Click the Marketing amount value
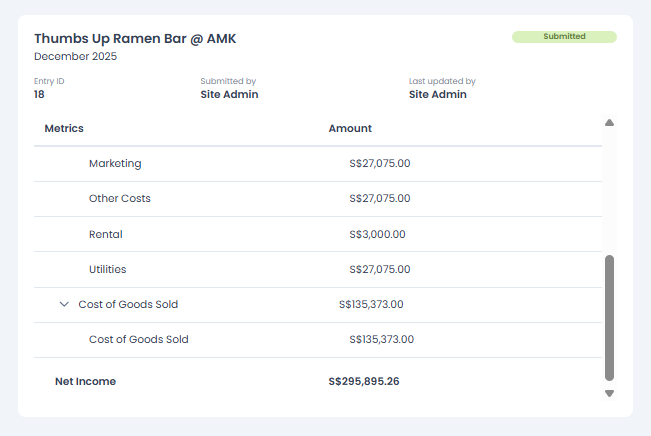Viewport: 651px width, 436px height. pyautogui.click(x=380, y=163)
